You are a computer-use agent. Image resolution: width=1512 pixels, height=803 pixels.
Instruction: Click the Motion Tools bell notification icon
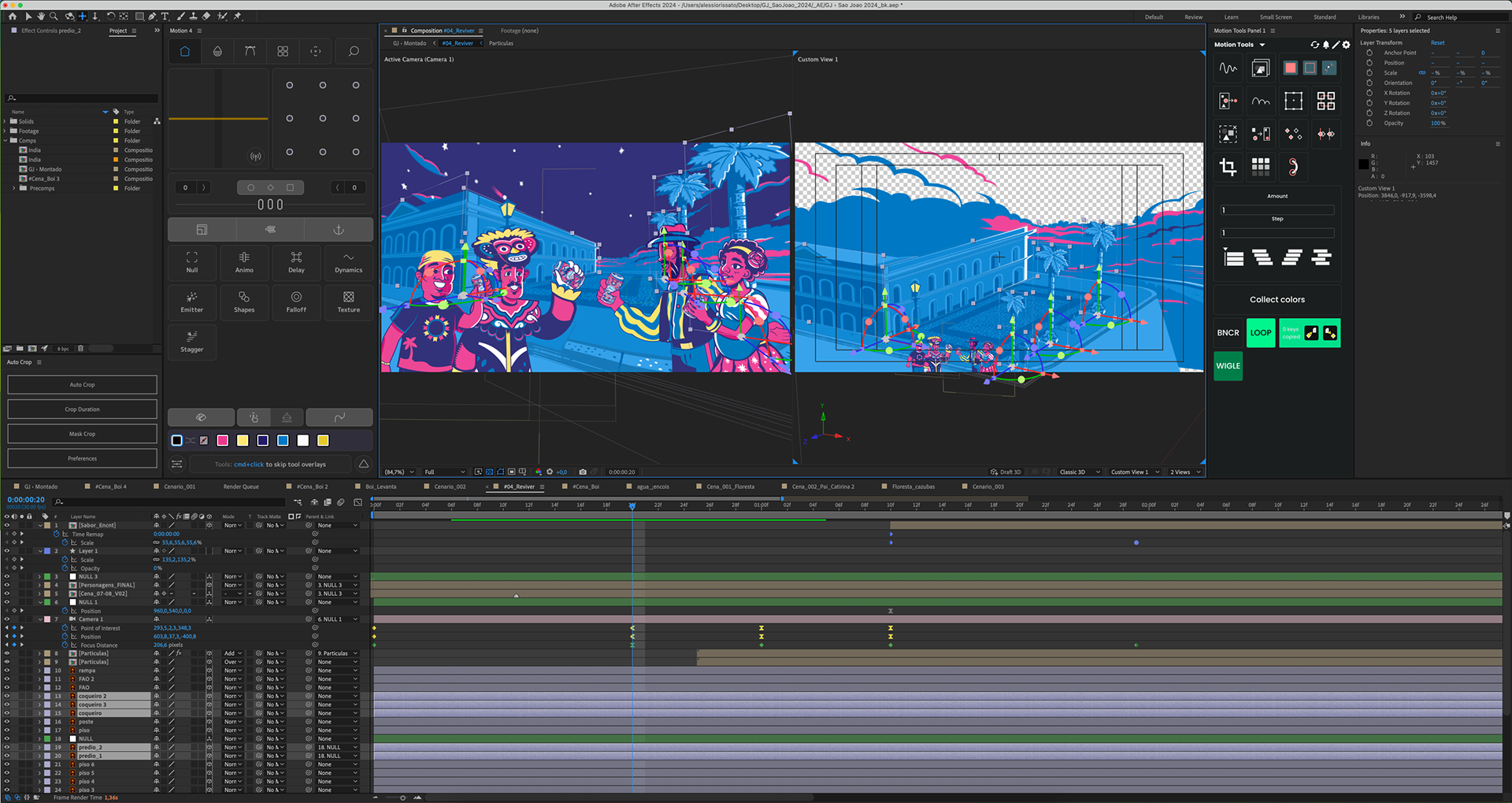[1325, 45]
